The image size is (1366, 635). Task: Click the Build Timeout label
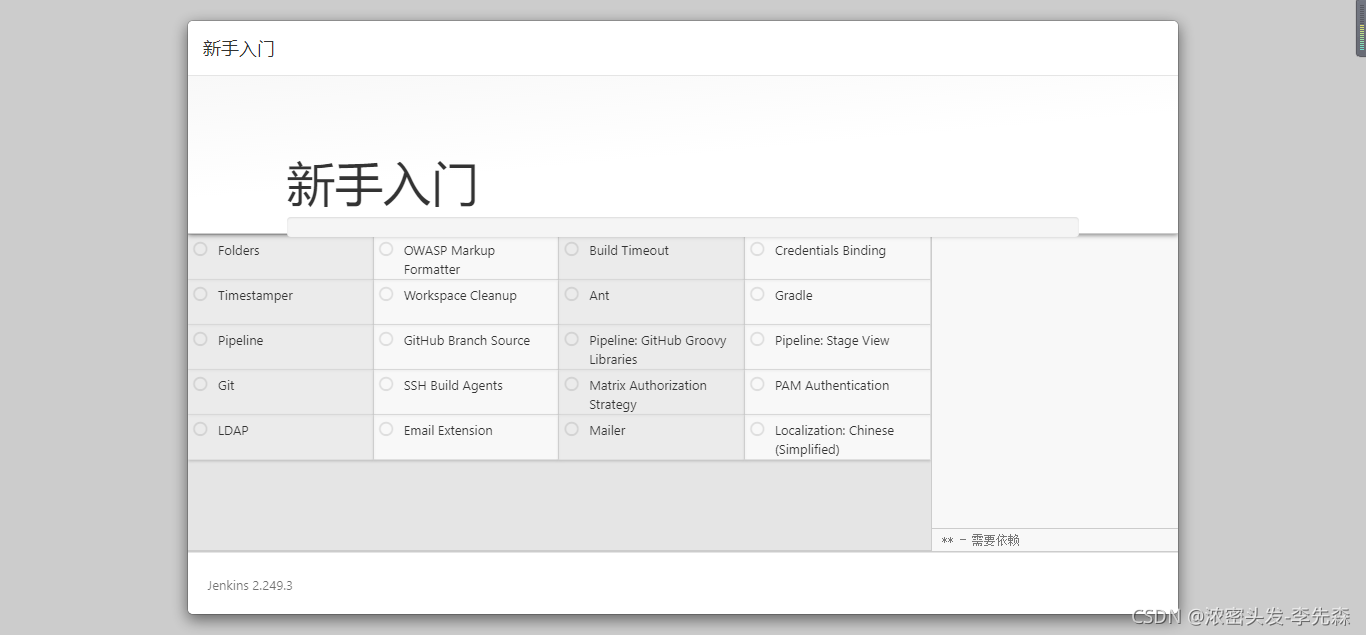click(629, 251)
